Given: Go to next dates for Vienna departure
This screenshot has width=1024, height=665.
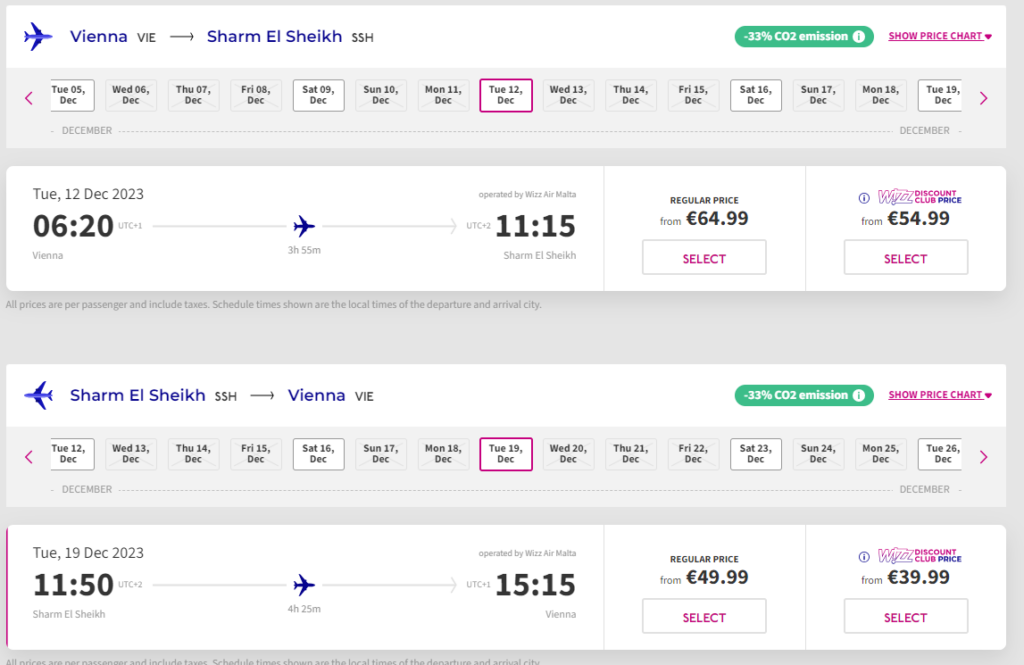Looking at the screenshot, I should tap(983, 98).
